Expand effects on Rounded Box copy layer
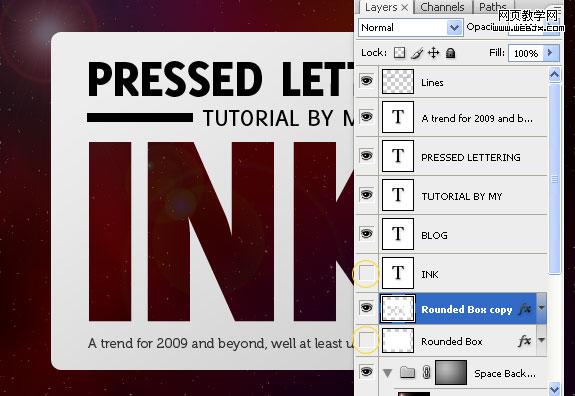The image size is (575, 396). (541, 308)
